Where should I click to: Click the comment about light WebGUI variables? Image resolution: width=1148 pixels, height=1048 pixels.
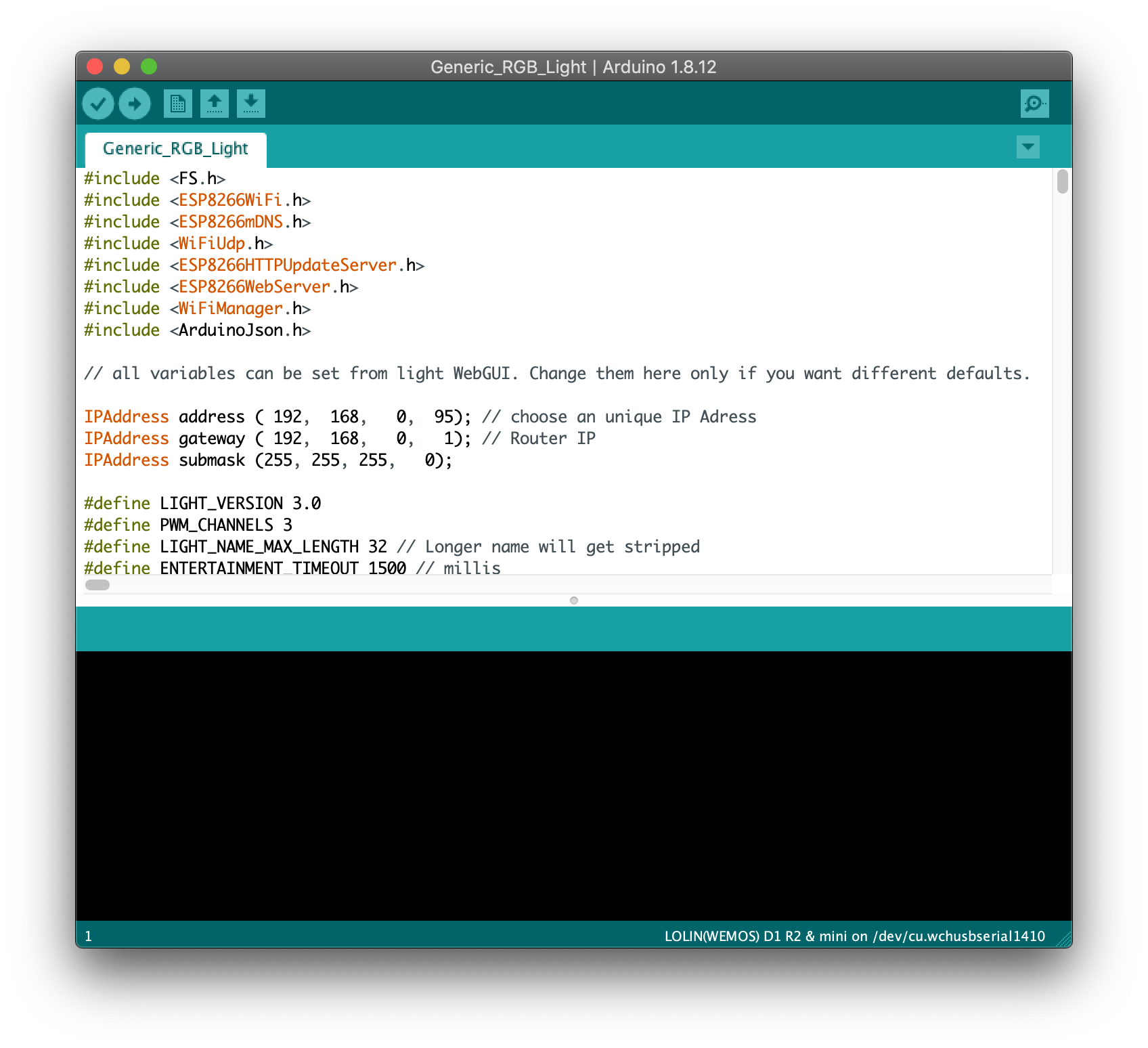click(557, 374)
